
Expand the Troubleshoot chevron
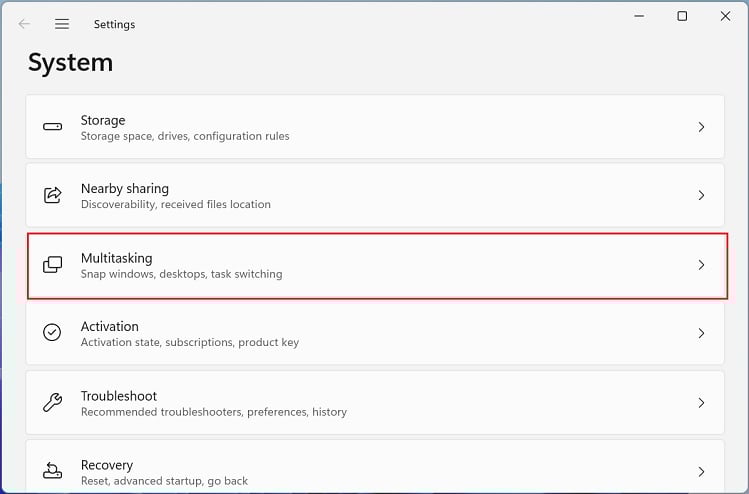tap(701, 403)
